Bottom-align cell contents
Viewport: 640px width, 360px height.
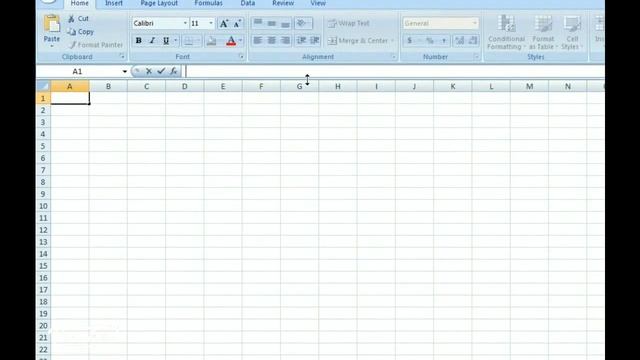(x=285, y=23)
